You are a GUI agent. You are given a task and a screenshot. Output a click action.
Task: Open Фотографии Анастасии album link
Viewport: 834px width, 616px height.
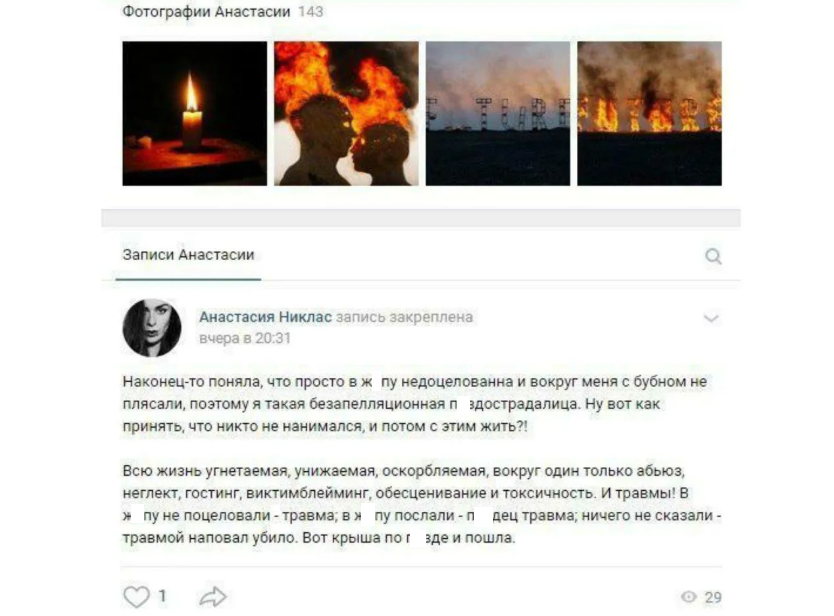point(206,11)
